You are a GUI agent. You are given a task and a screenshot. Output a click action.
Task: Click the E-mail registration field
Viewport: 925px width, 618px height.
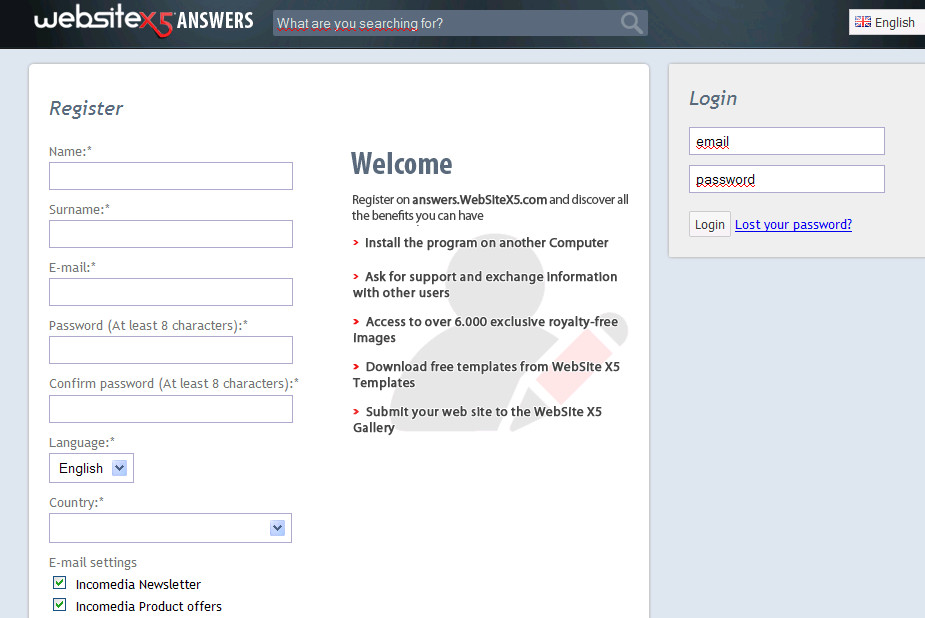click(x=170, y=292)
